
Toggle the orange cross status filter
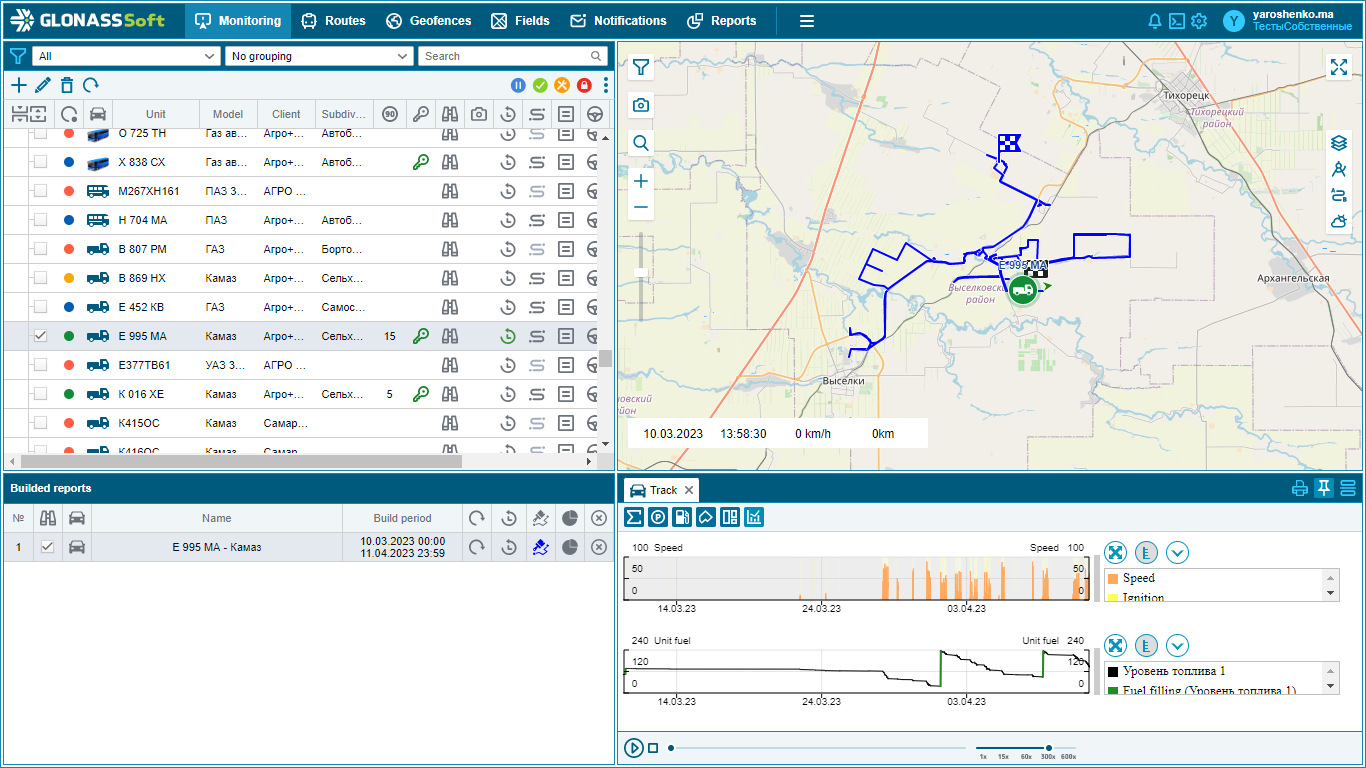(562, 86)
